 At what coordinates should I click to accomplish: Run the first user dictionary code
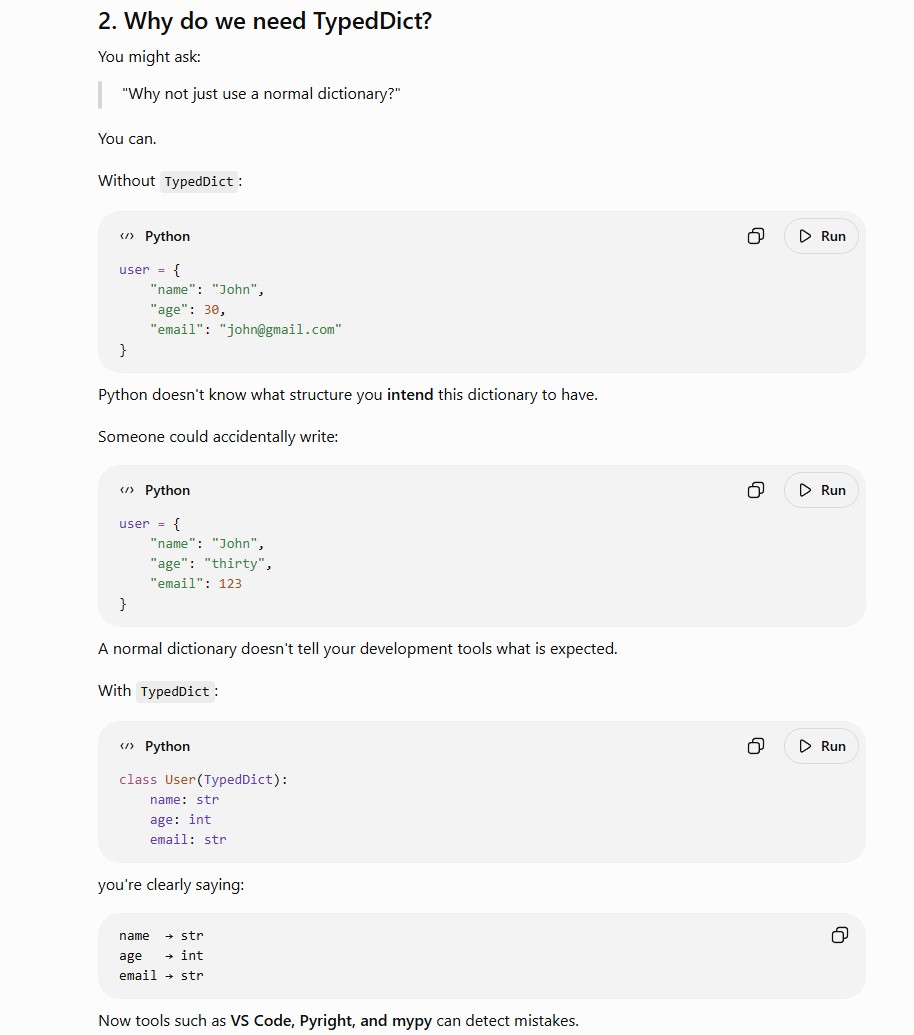coord(821,236)
